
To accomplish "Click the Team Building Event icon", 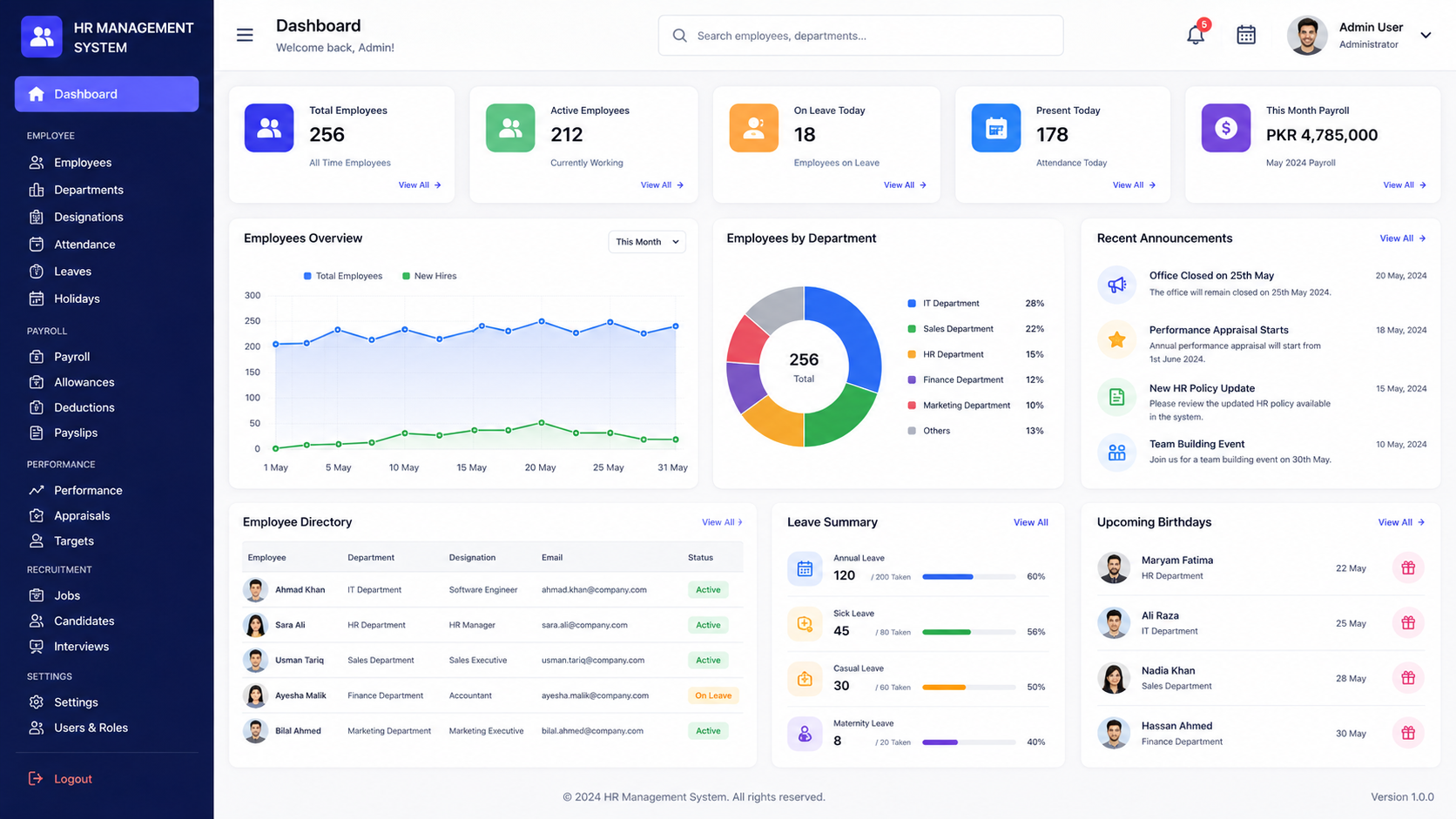I will 1116,453.
